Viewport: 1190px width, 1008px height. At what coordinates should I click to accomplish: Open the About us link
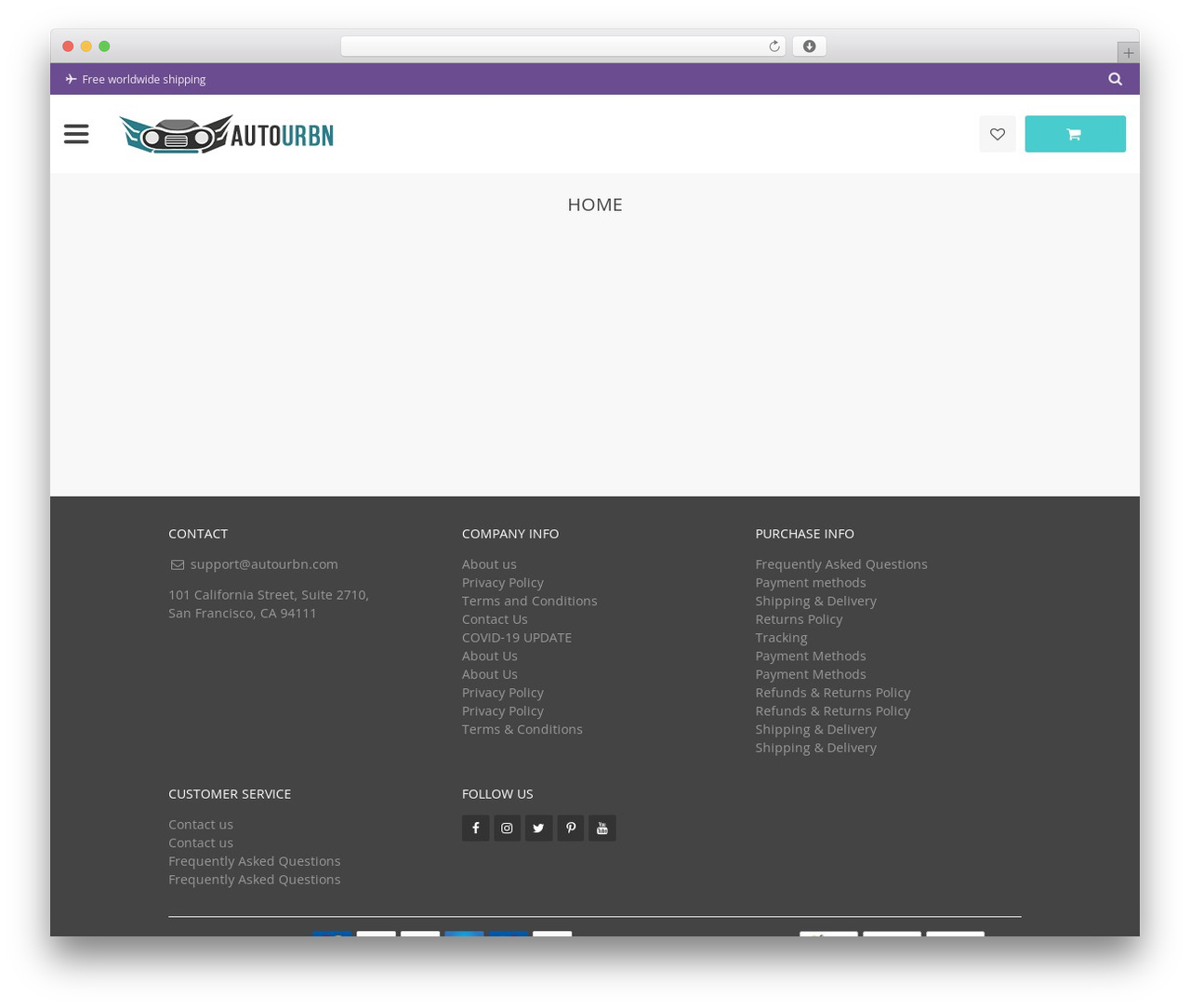pyautogui.click(x=489, y=564)
